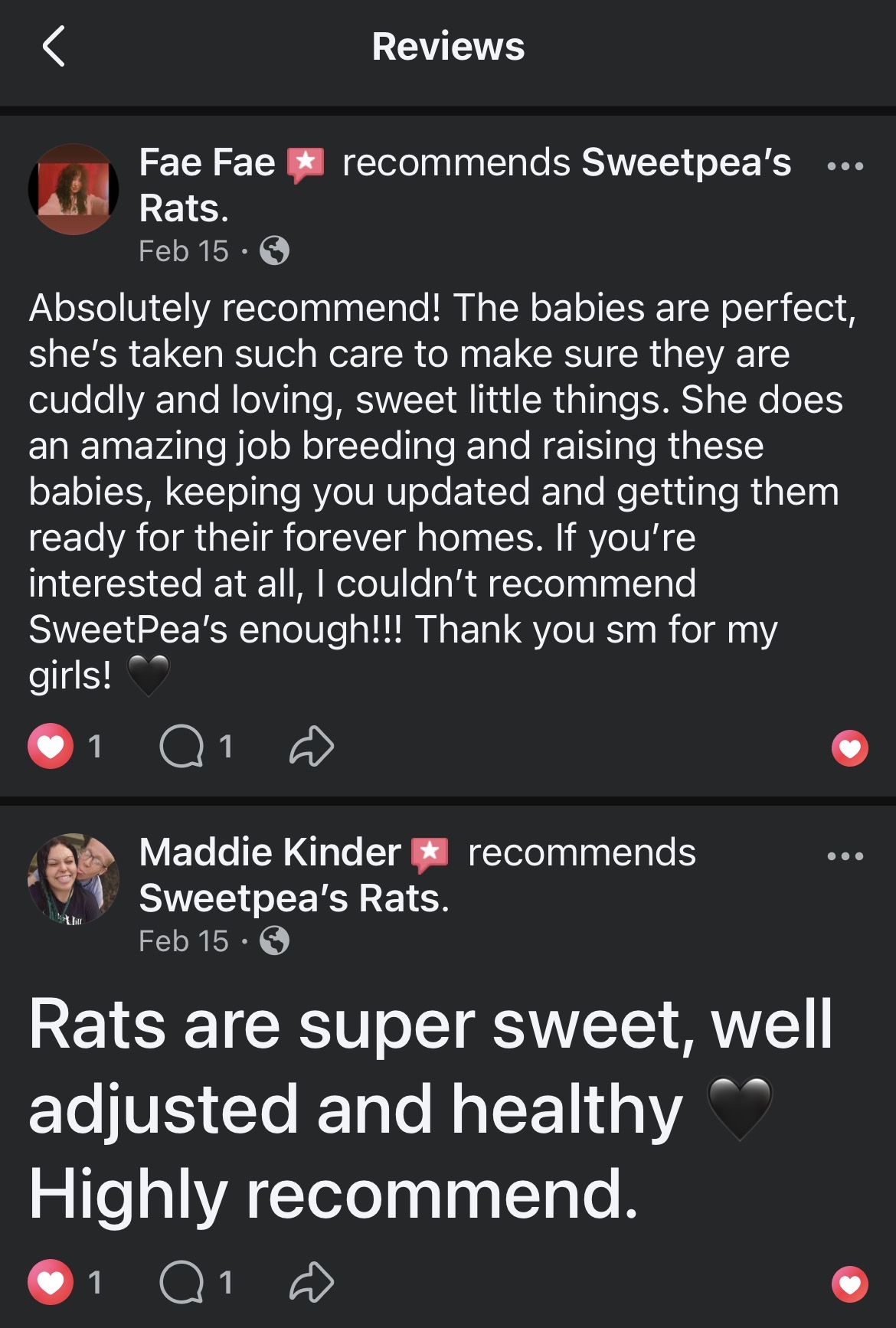Go back using the back arrow
Viewport: 896px width, 1328px height.
(x=54, y=46)
